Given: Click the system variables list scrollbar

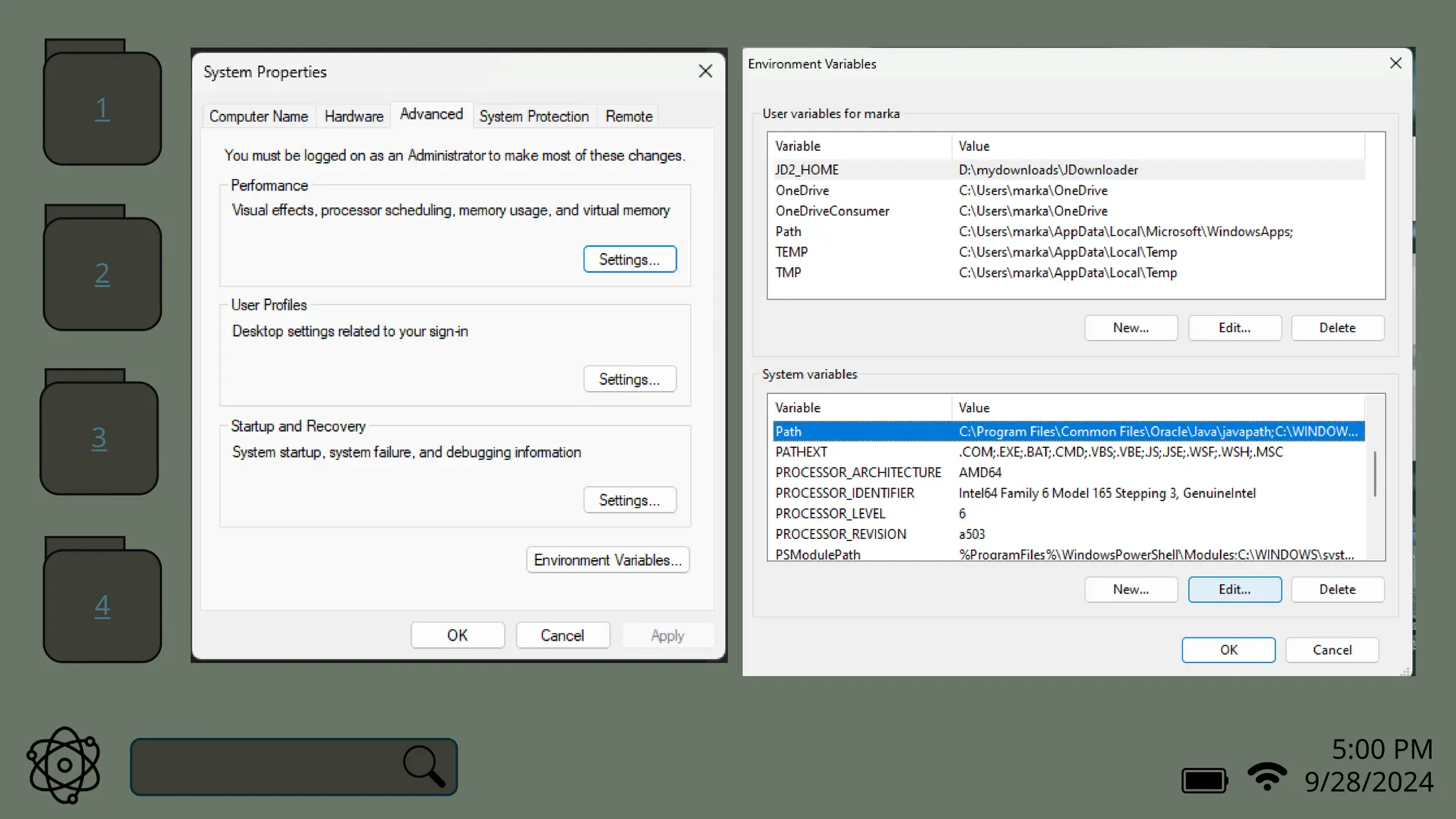Looking at the screenshot, I should click(1374, 475).
